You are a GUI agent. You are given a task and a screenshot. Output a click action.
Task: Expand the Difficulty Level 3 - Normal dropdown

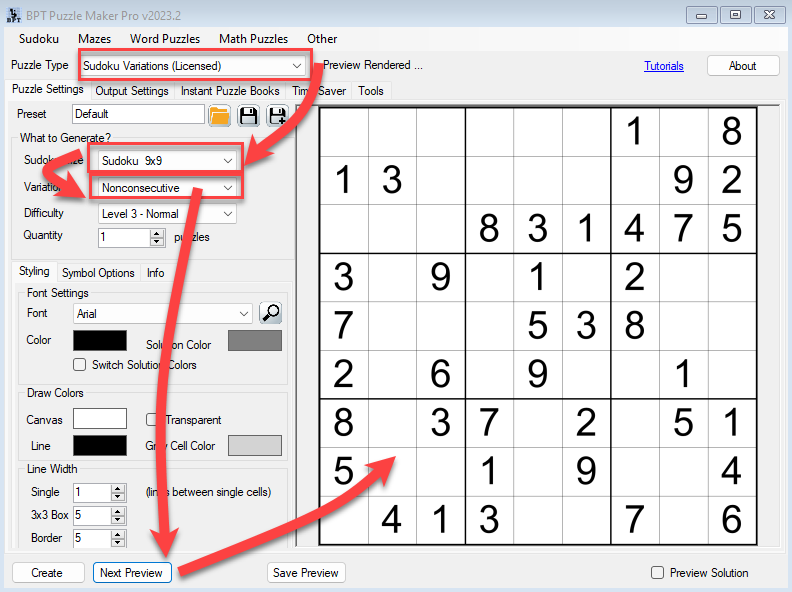228,214
